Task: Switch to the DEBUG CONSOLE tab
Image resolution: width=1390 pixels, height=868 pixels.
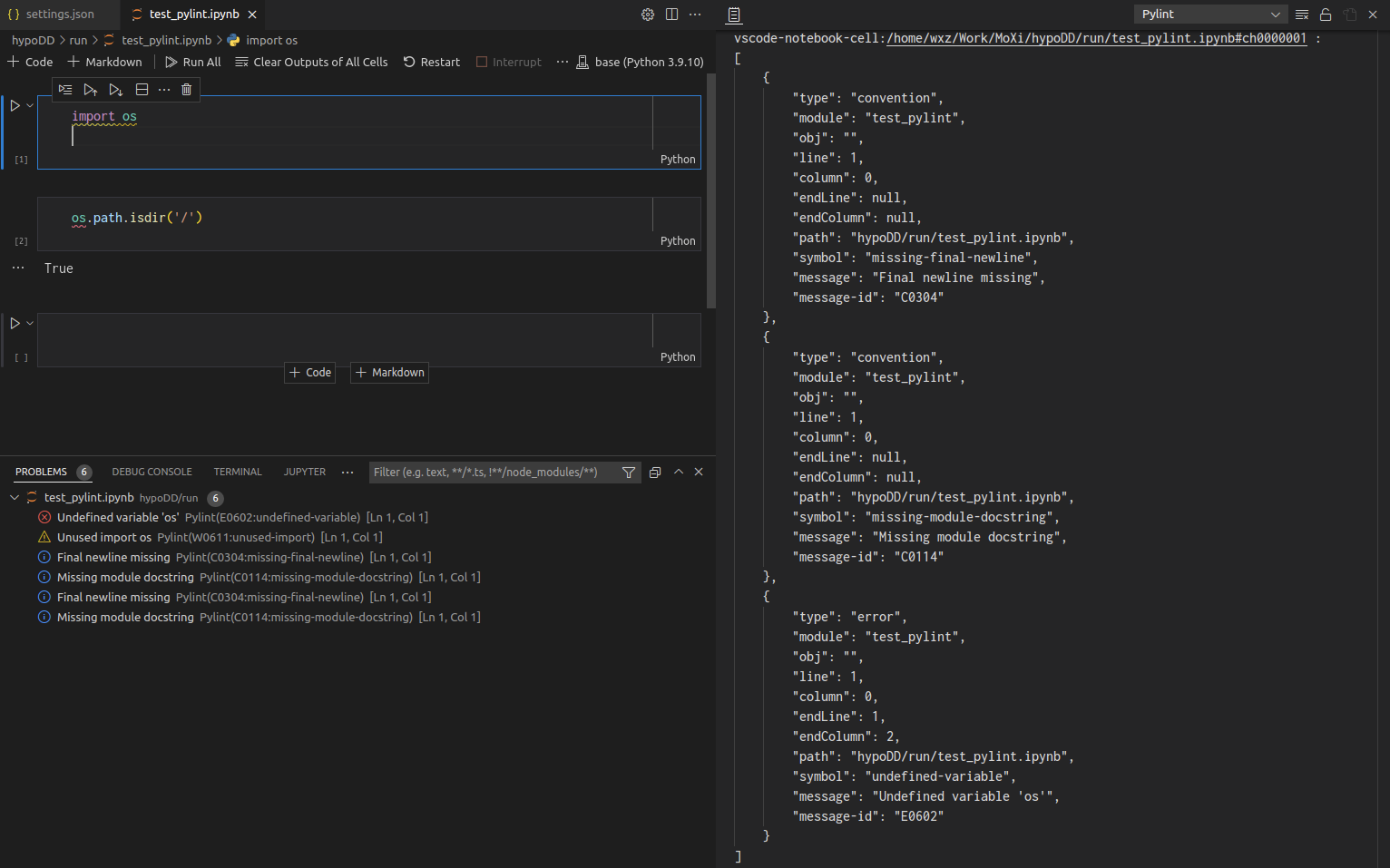Action: [x=152, y=471]
